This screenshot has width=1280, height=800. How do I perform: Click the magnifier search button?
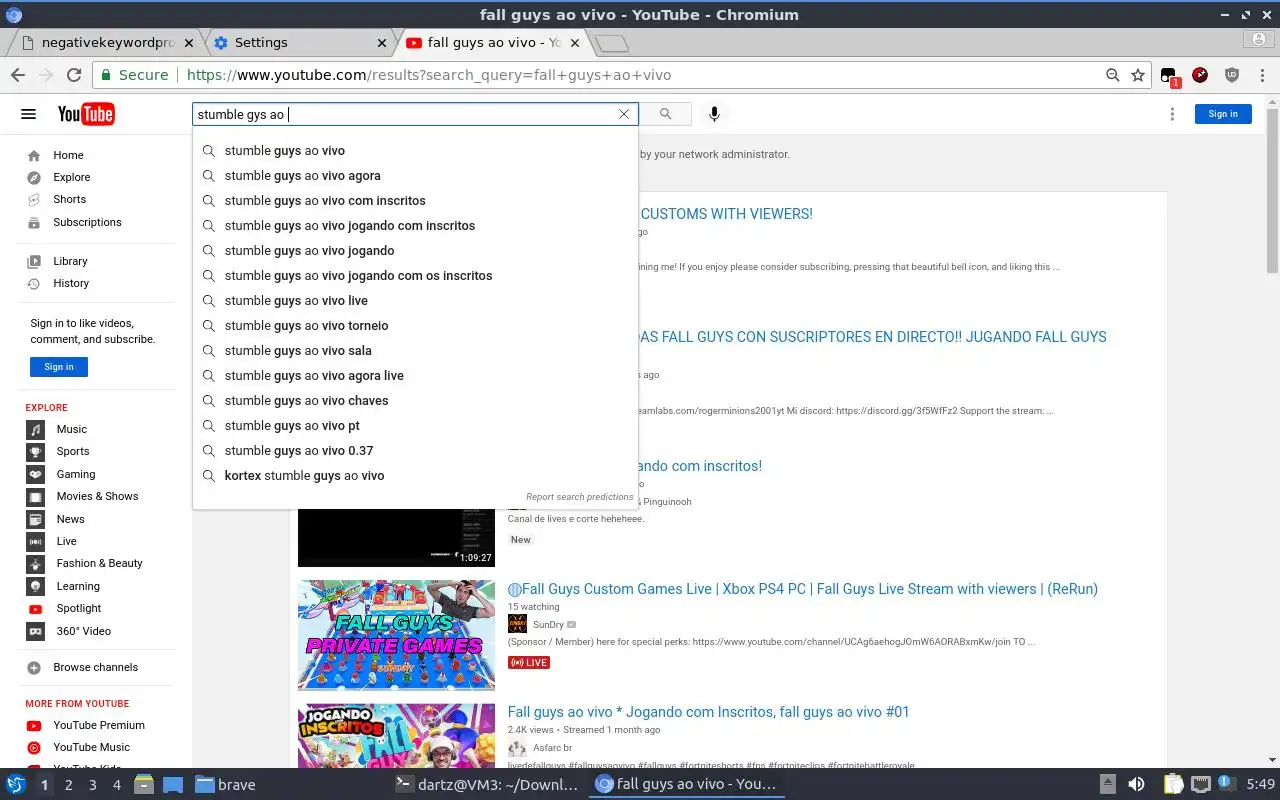coord(666,114)
